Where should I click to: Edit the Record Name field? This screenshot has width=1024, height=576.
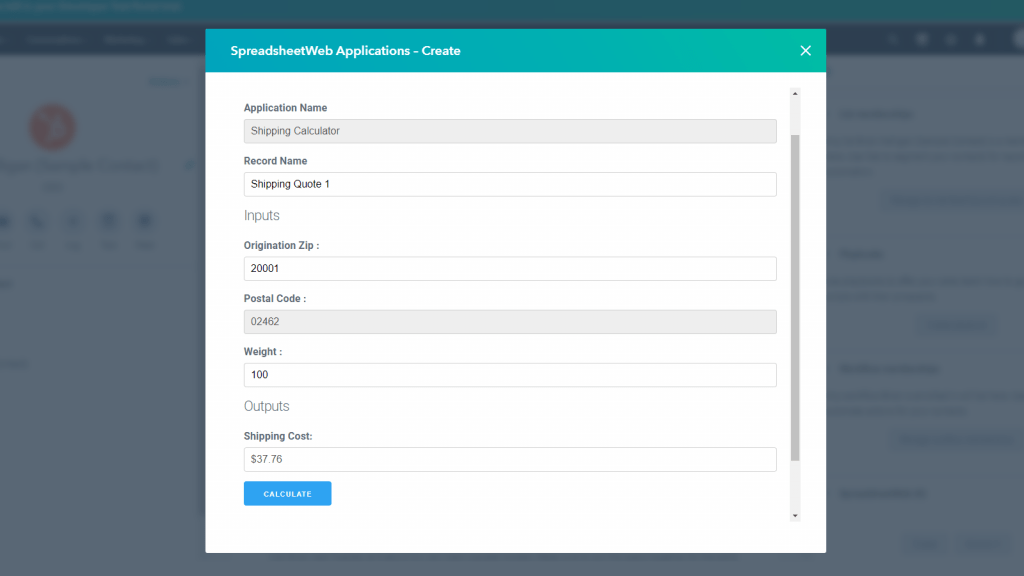click(x=510, y=184)
